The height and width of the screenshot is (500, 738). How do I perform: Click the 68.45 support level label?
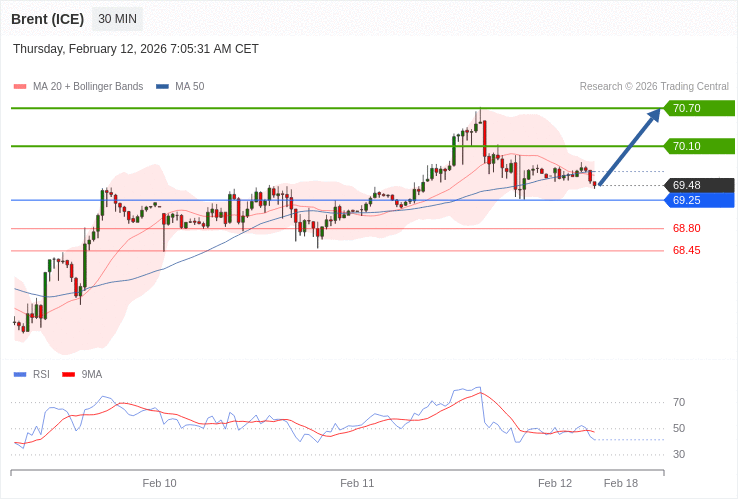686,250
